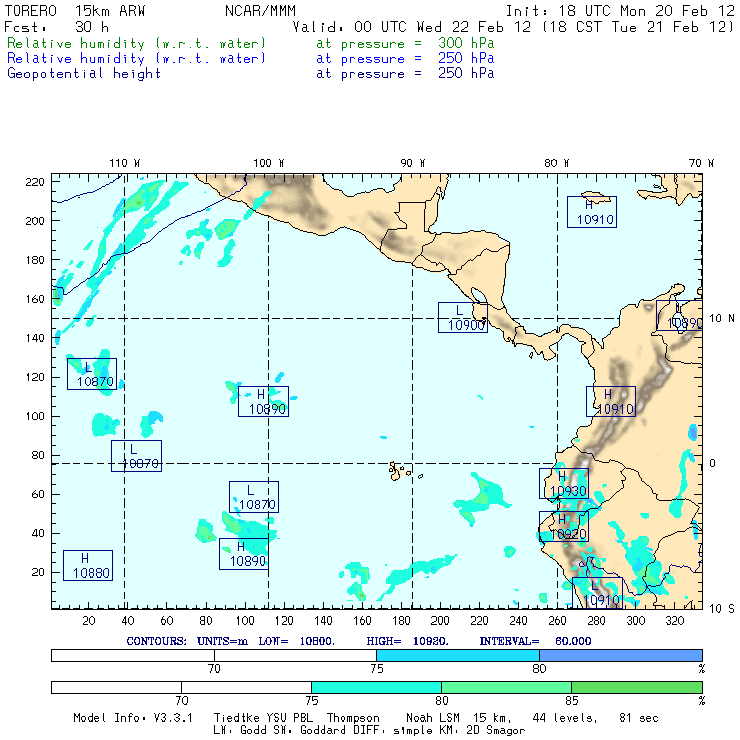Viewport: 740px width, 740px height.
Task: Click the '10 S' latitude label
Action: tap(722, 609)
